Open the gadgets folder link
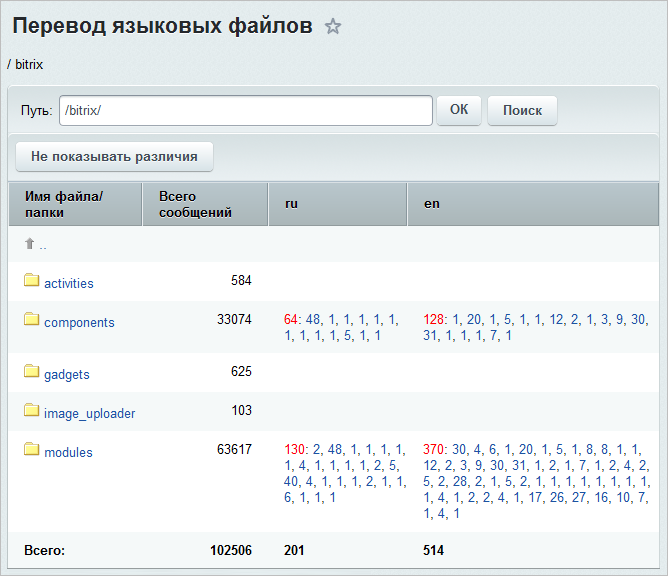The height and width of the screenshot is (576, 668). pos(67,374)
